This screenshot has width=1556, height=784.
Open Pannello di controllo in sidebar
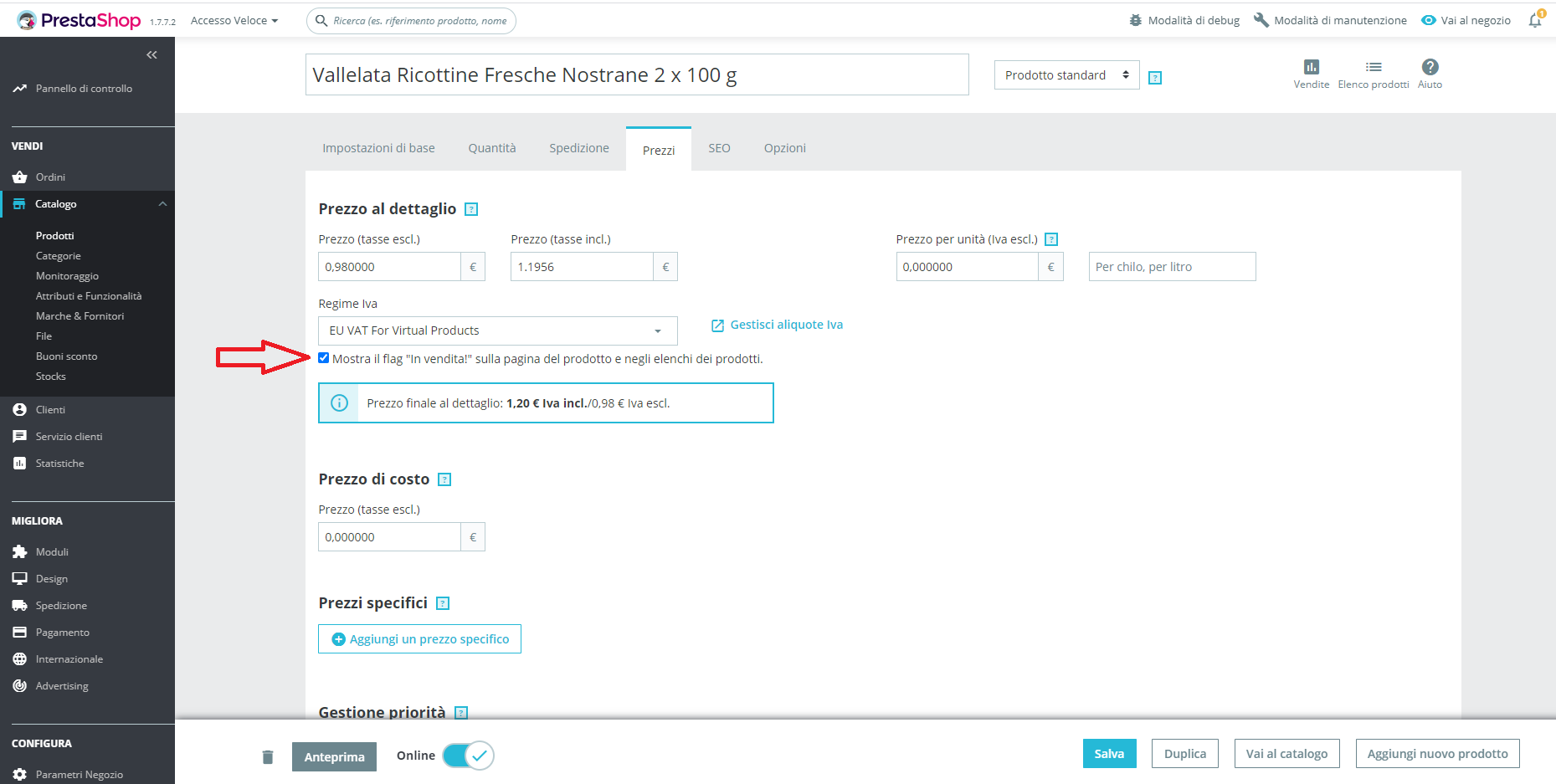[x=84, y=89]
